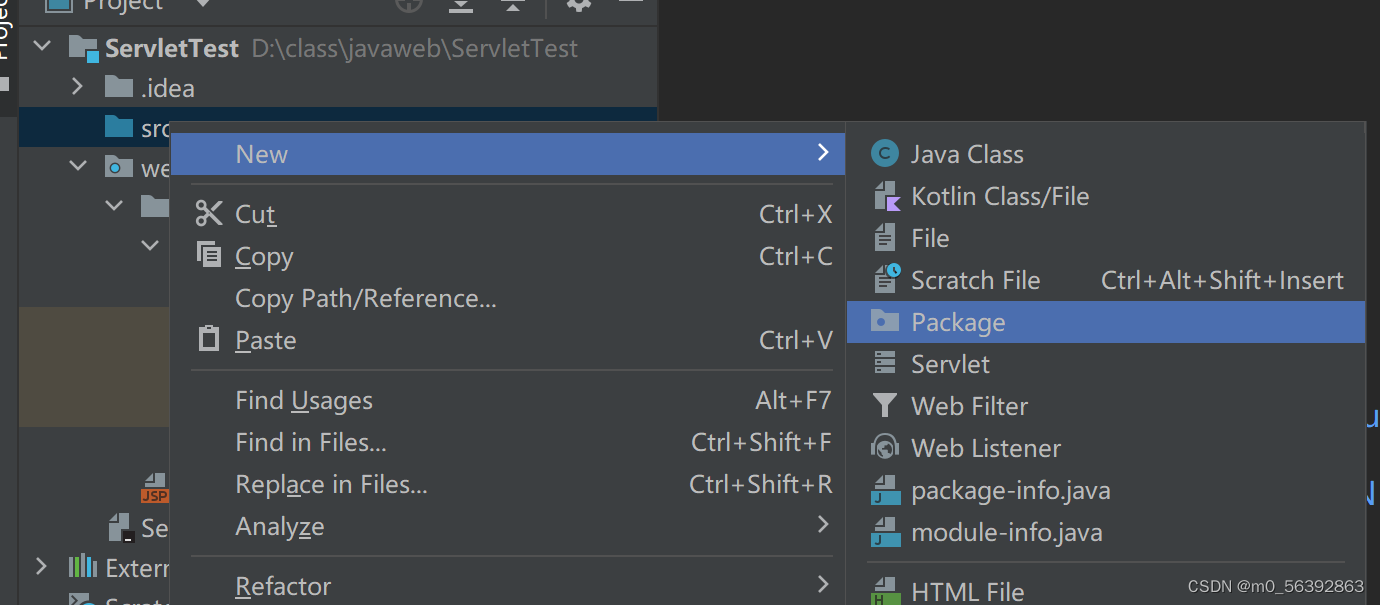The height and width of the screenshot is (605, 1380).
Task: Click the Paste clipboard icon
Action: (209, 339)
